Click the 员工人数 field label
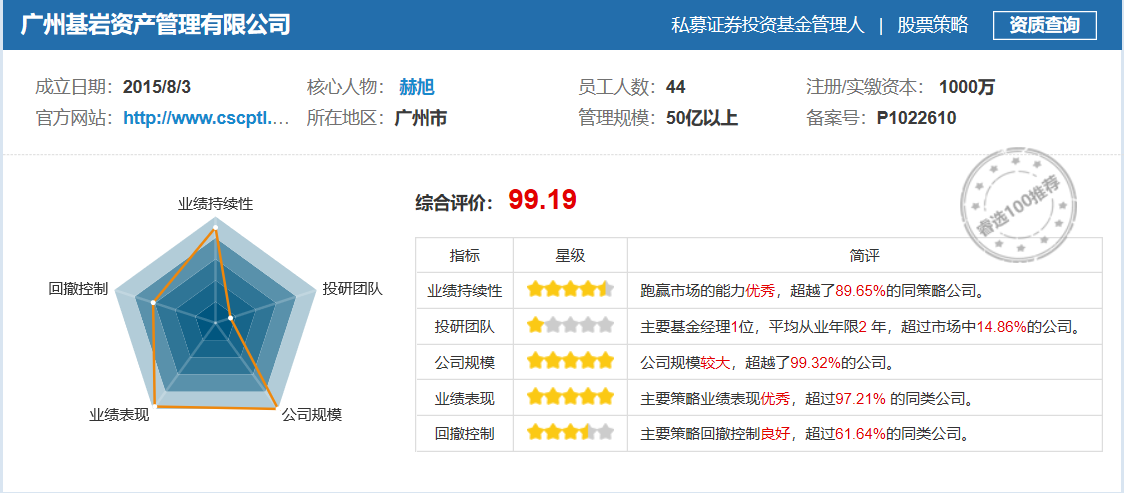1124x493 pixels. pos(617,87)
